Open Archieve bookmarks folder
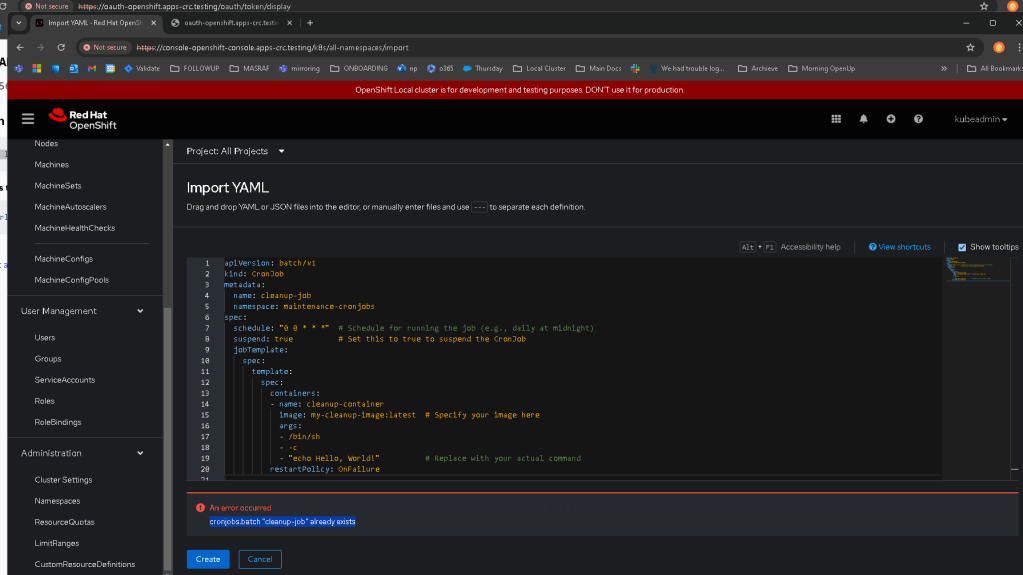1023x575 pixels. tap(757, 69)
